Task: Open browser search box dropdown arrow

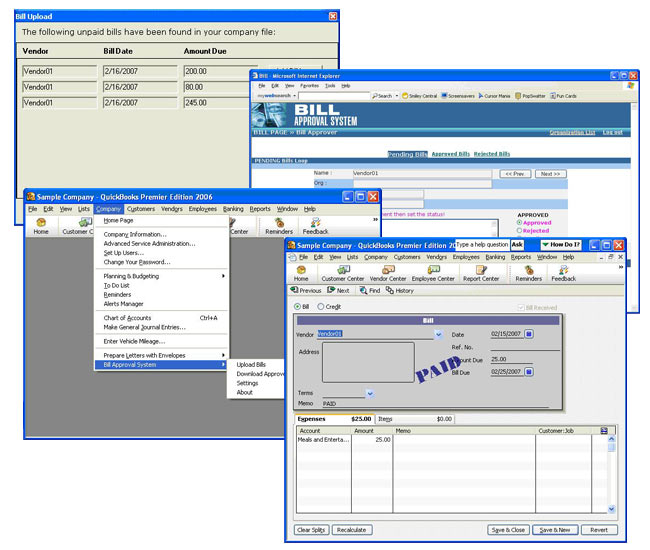Action: (294, 96)
